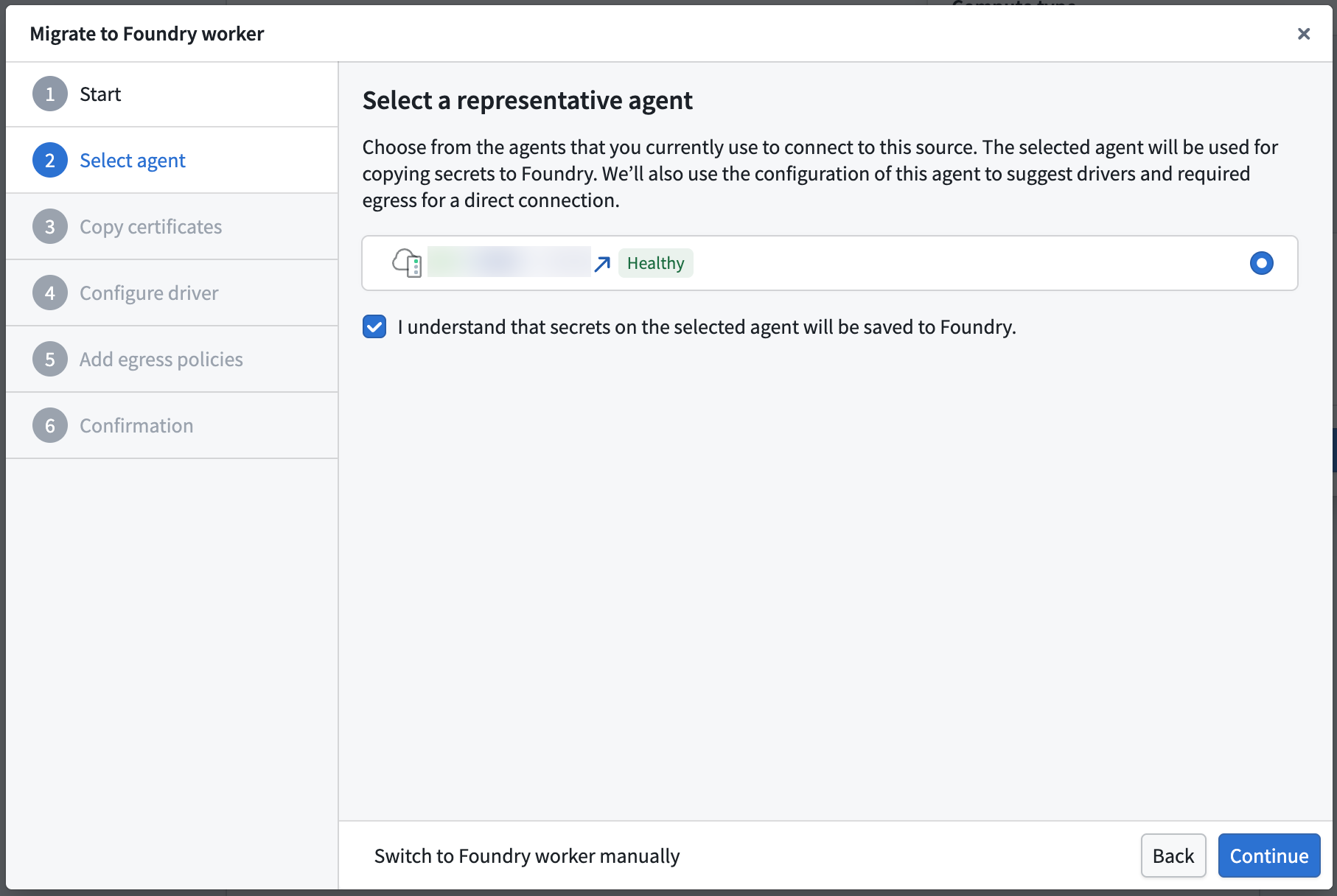Open the Select agent step
The height and width of the screenshot is (896, 1337).
[x=172, y=161]
